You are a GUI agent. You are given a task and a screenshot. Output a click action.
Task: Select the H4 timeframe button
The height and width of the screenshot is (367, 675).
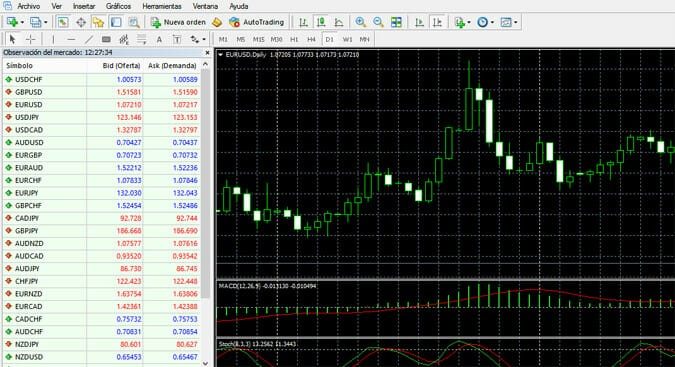(311, 39)
